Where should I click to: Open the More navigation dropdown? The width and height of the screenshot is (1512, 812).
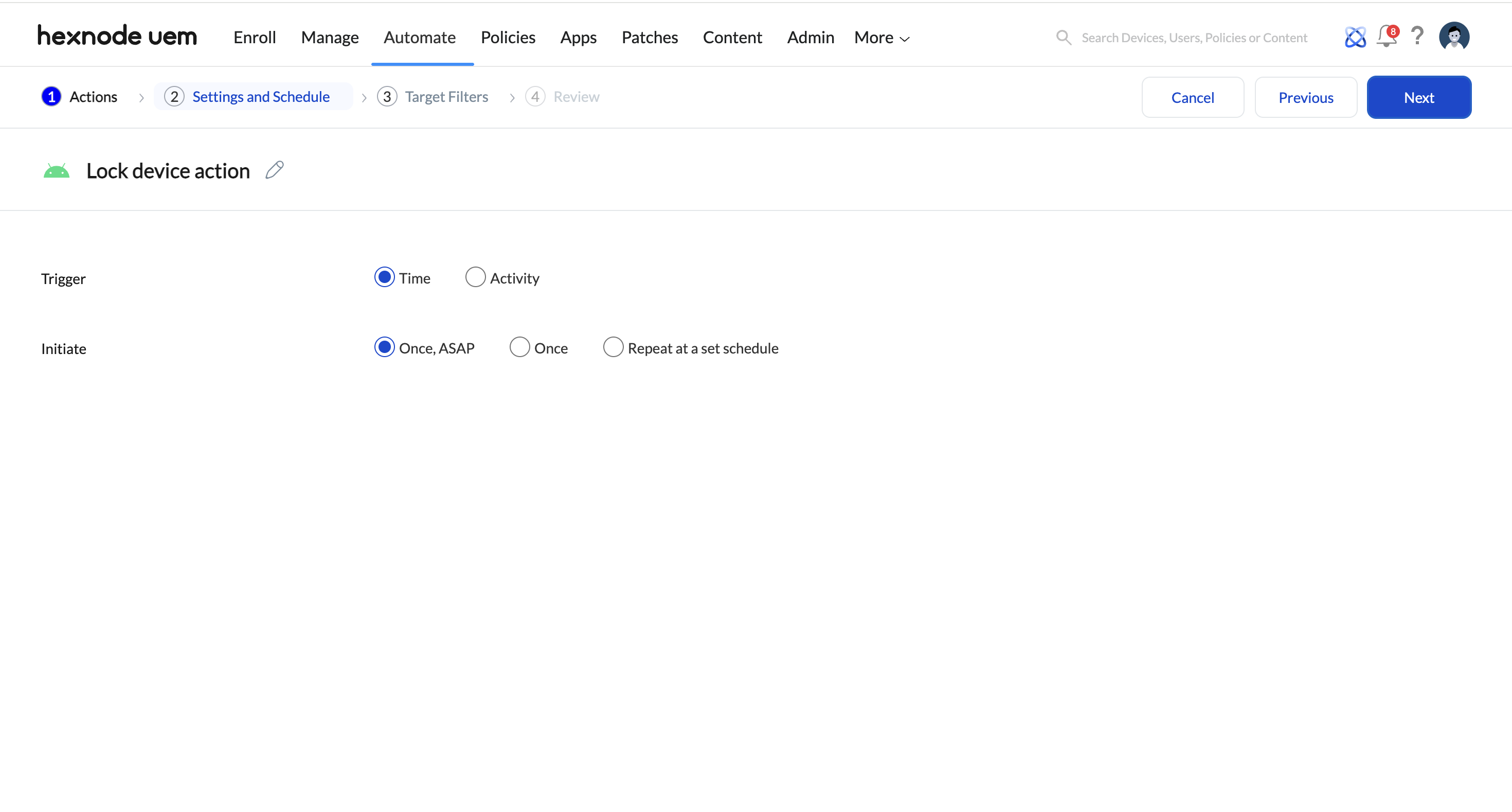[x=880, y=37]
